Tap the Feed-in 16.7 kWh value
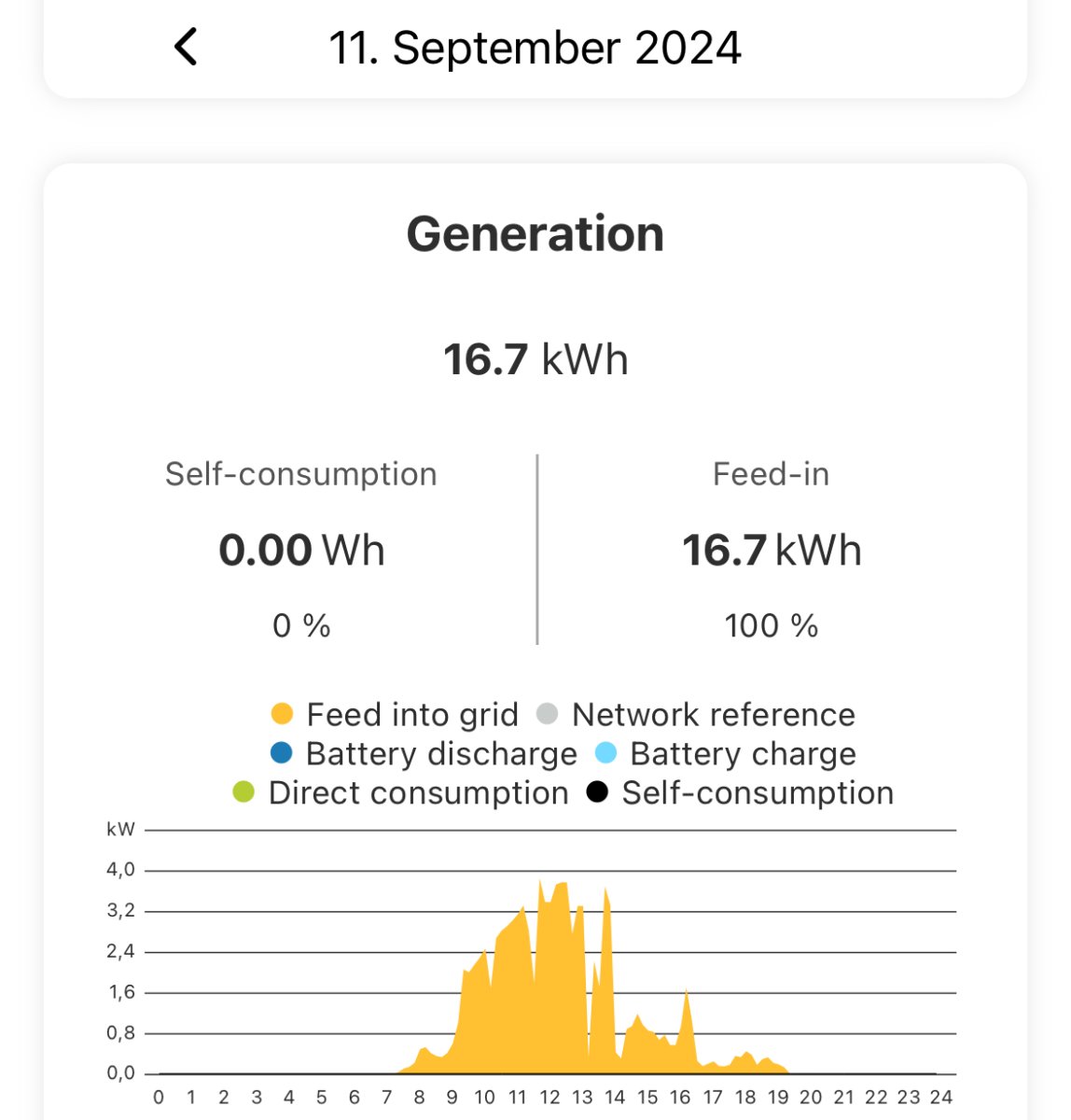1071x1120 pixels. pyautogui.click(x=772, y=550)
